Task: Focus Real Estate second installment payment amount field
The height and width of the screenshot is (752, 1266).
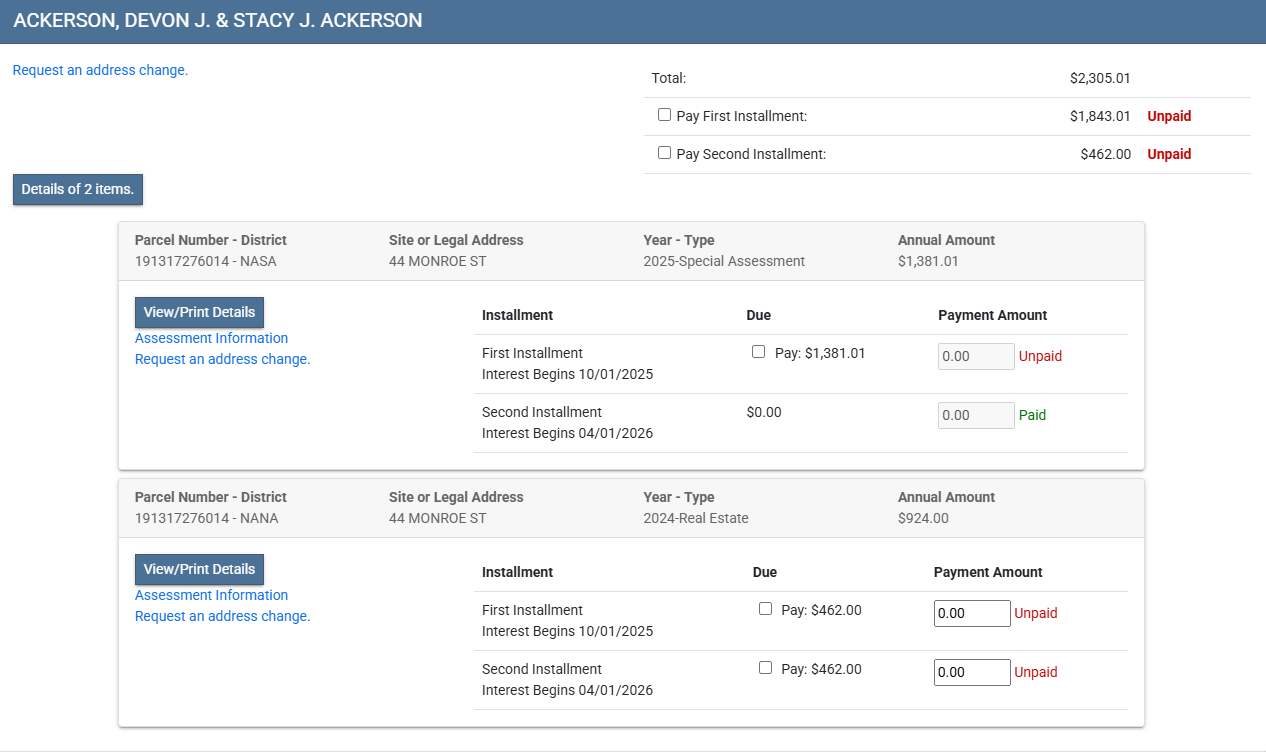Action: point(972,672)
